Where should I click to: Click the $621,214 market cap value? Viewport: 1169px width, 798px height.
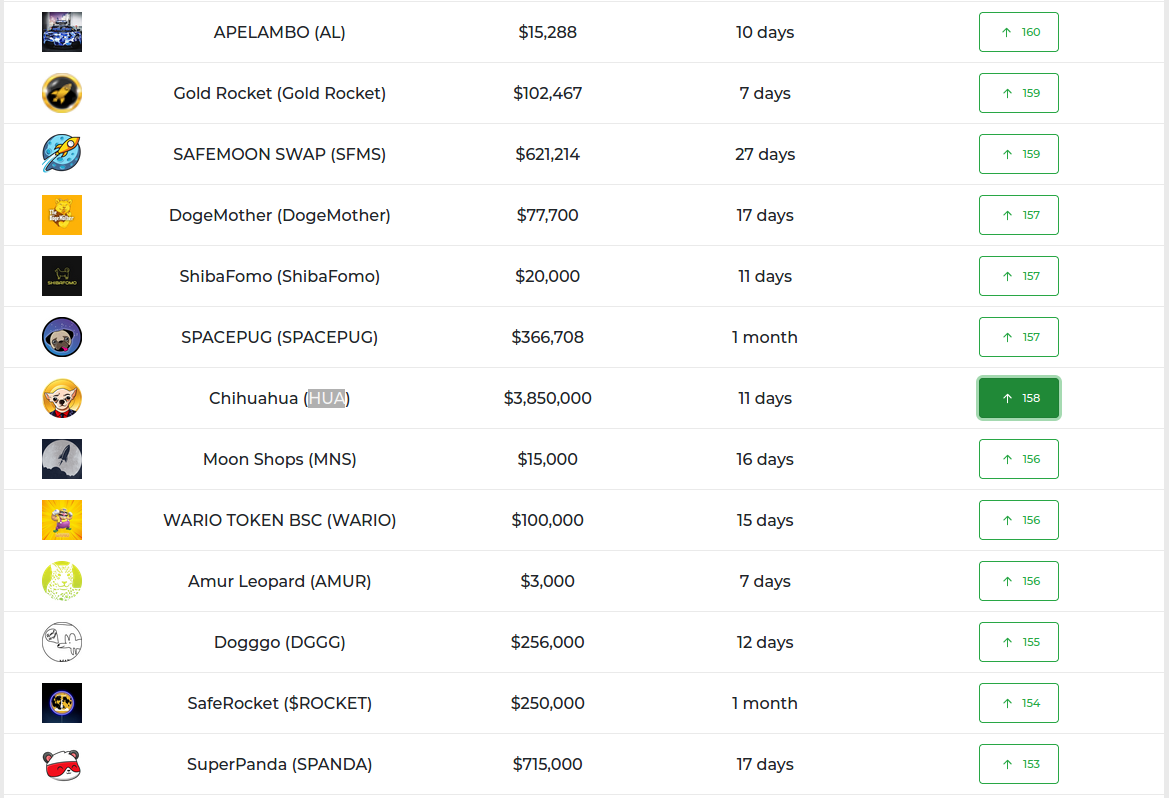click(547, 154)
